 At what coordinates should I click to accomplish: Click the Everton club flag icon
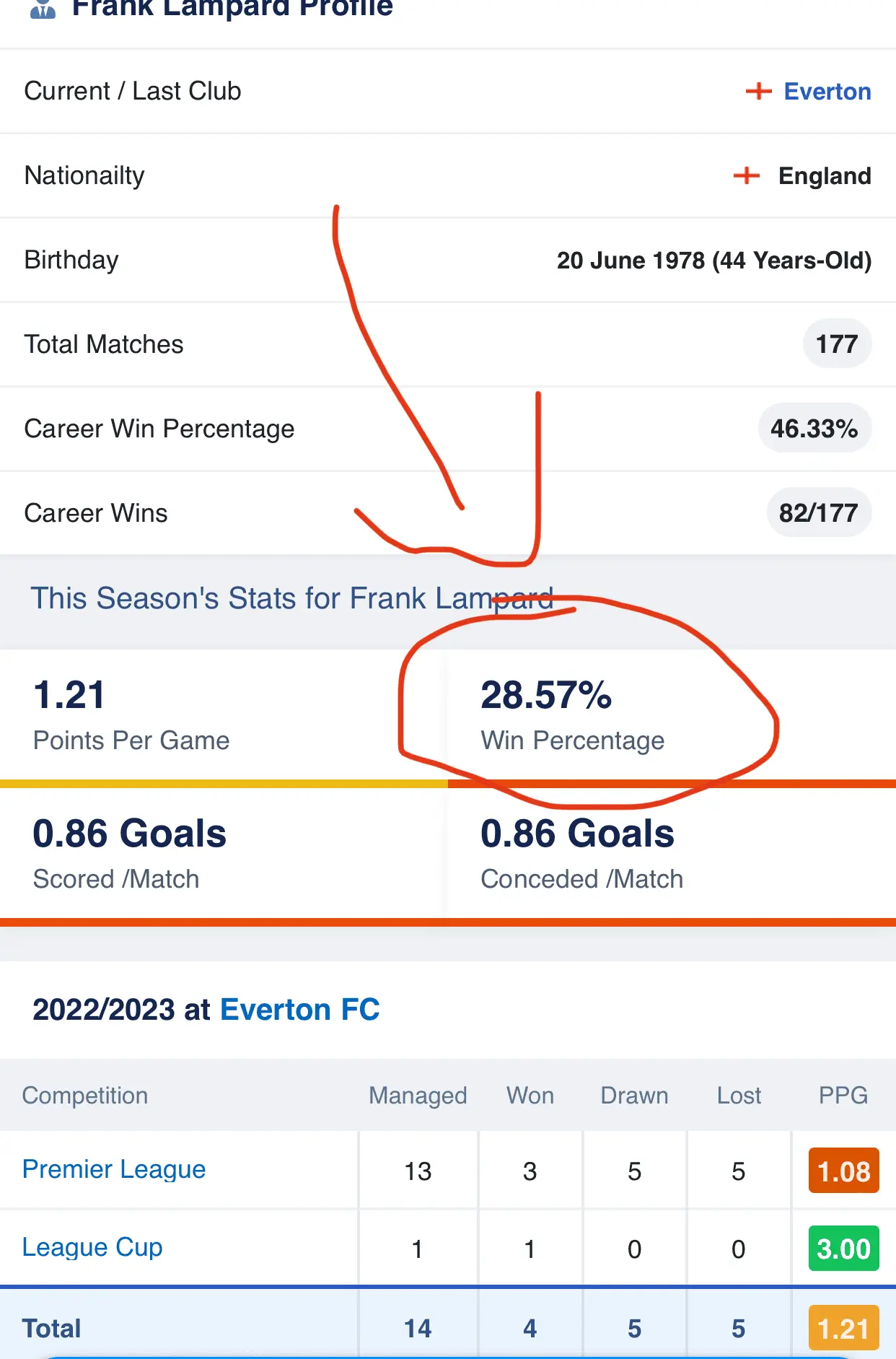(758, 91)
